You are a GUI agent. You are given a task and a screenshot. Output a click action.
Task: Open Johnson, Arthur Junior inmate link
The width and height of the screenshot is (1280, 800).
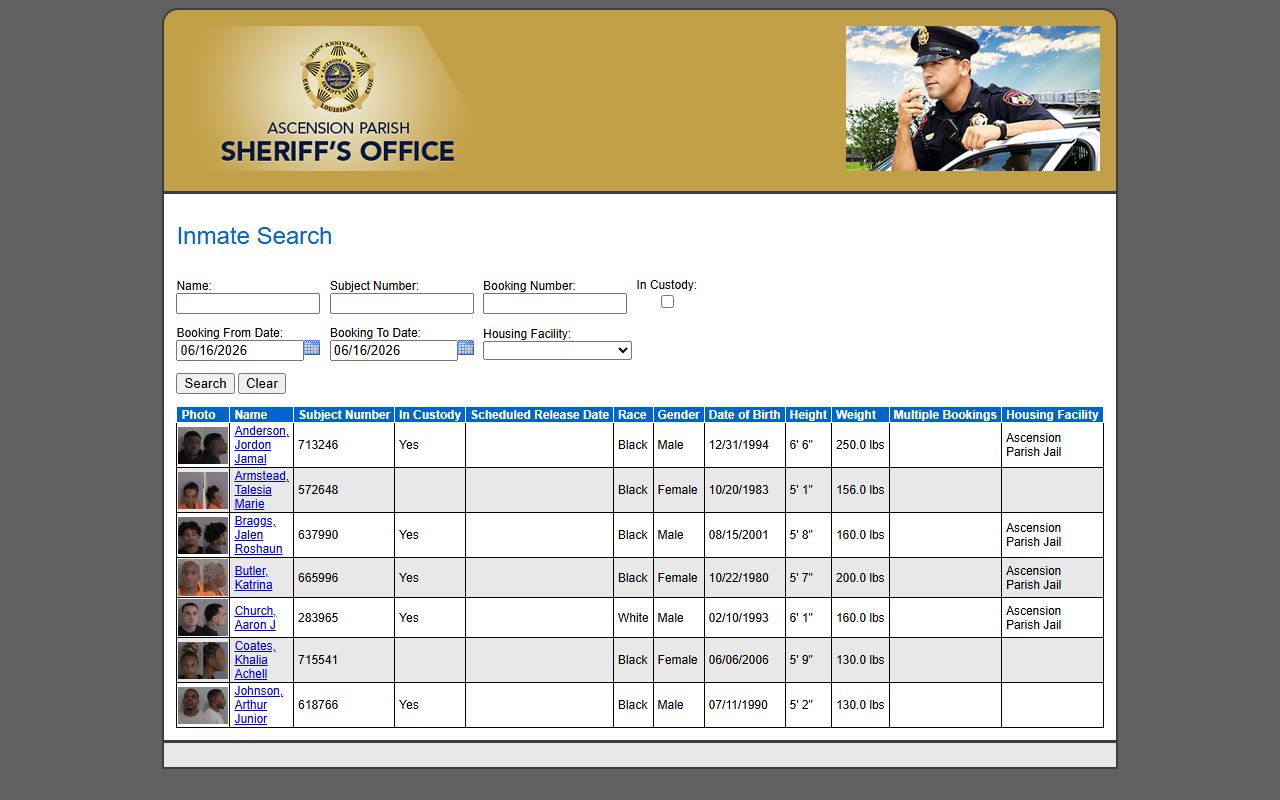coord(258,705)
